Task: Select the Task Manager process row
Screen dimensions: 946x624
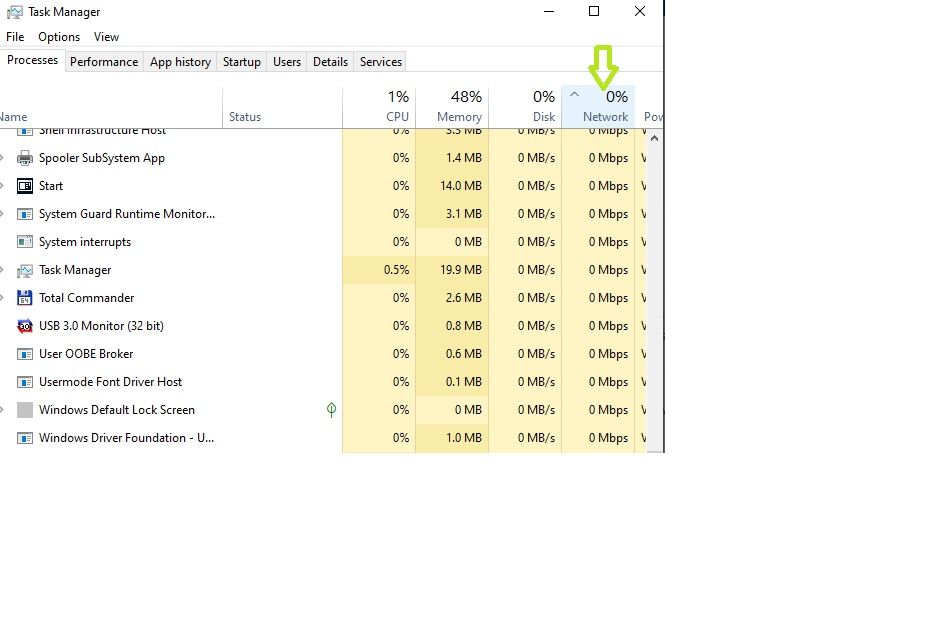Action: pos(323,270)
